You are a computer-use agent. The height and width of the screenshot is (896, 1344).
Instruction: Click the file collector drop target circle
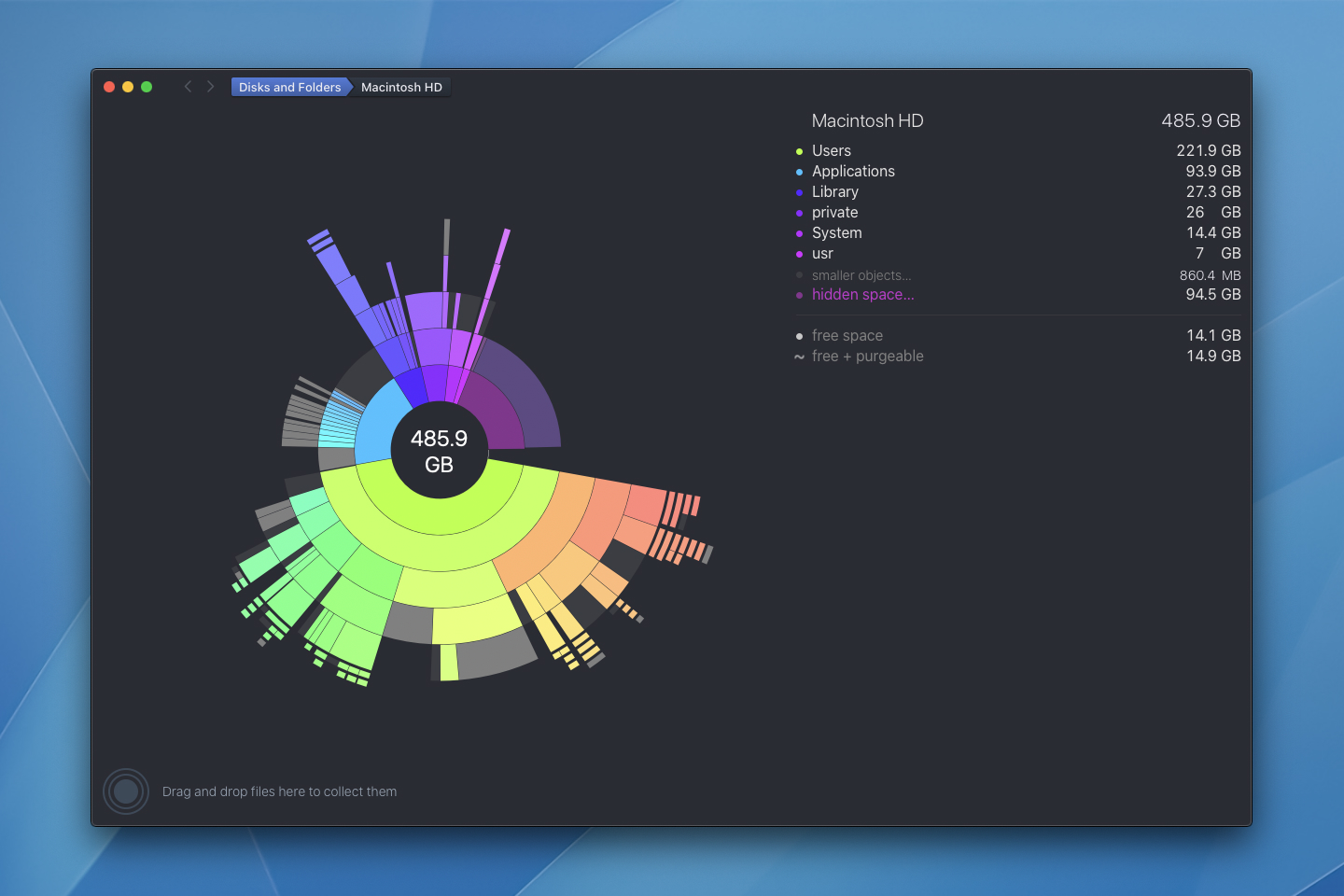pyautogui.click(x=126, y=791)
